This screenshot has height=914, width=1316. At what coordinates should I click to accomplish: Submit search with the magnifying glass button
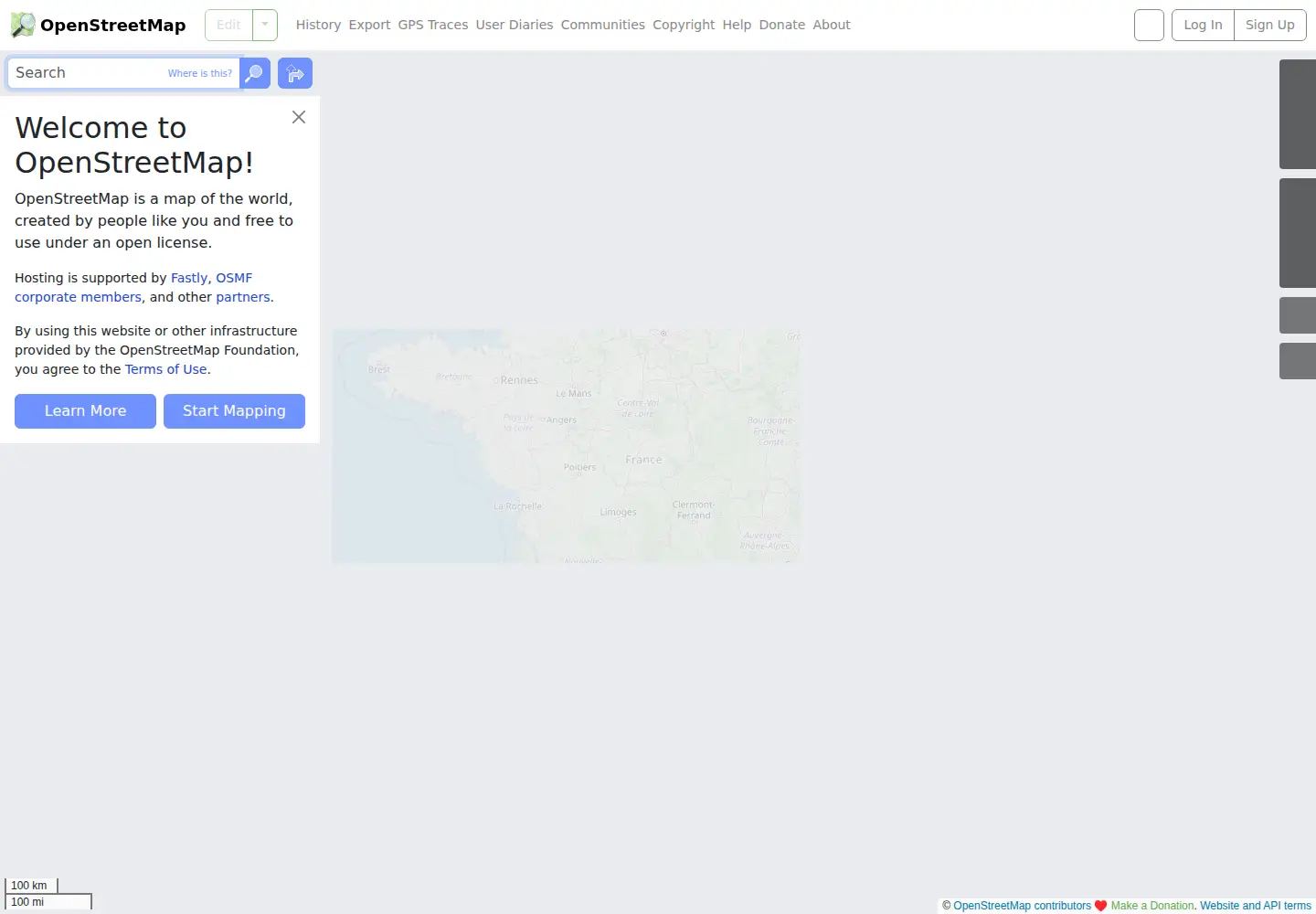pyautogui.click(x=255, y=73)
